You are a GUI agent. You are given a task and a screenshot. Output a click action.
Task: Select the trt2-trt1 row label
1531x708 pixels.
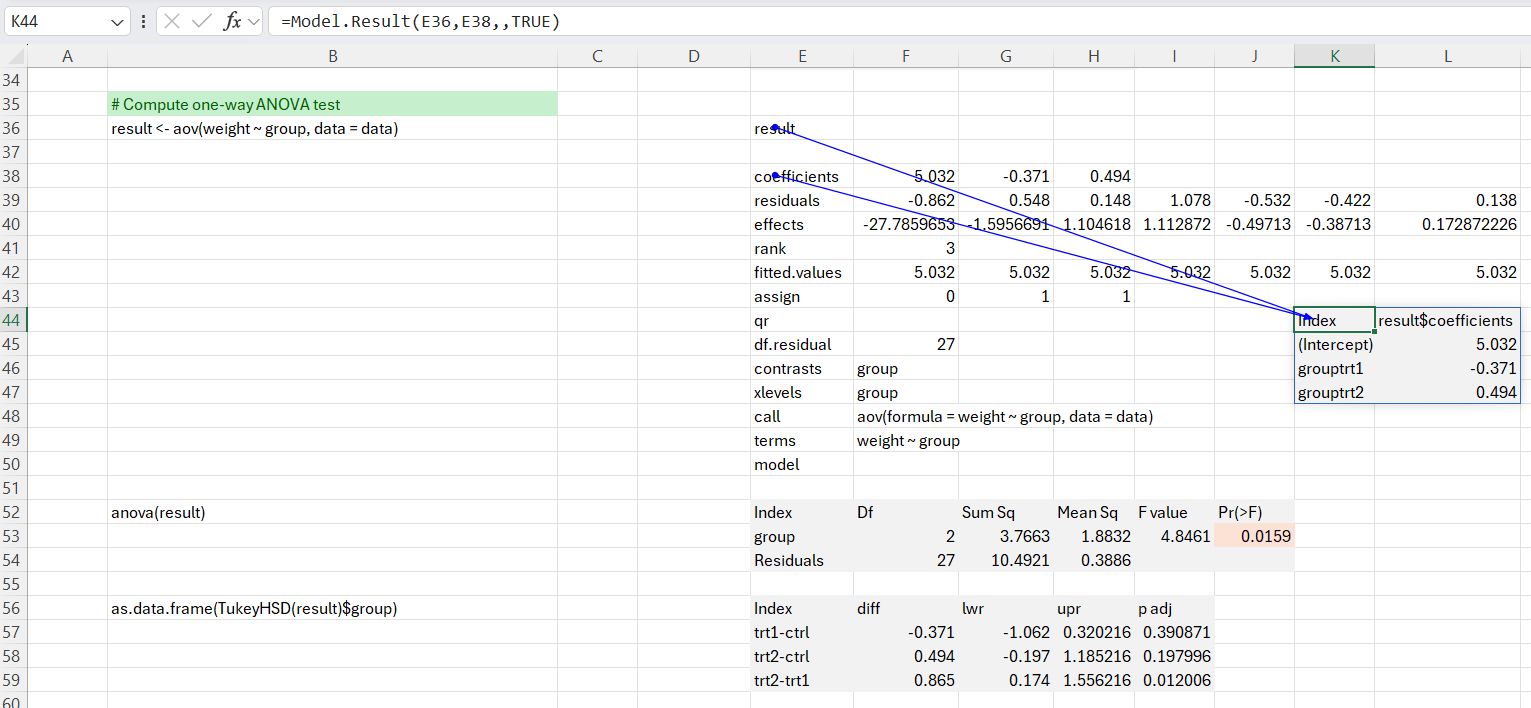(x=802, y=681)
